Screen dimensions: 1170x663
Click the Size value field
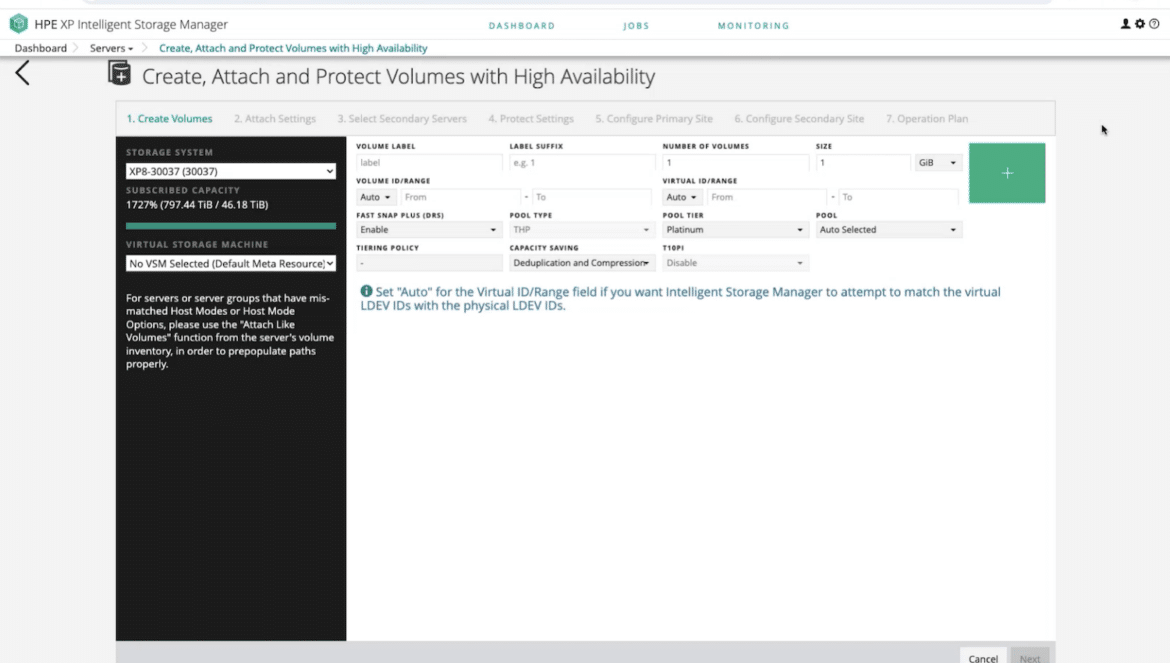[x=863, y=163]
